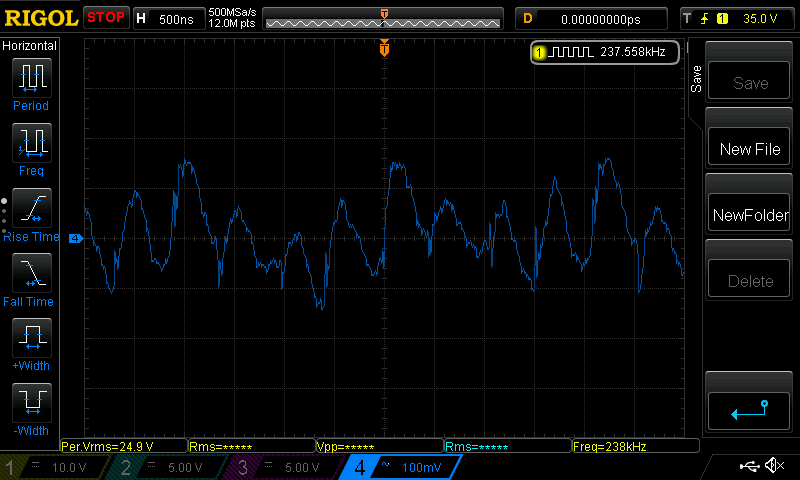Click the STOP run status indicator

click(106, 18)
